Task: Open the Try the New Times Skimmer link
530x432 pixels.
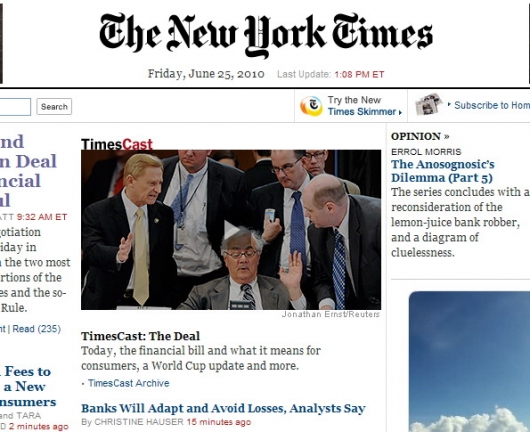Action: pos(365,106)
